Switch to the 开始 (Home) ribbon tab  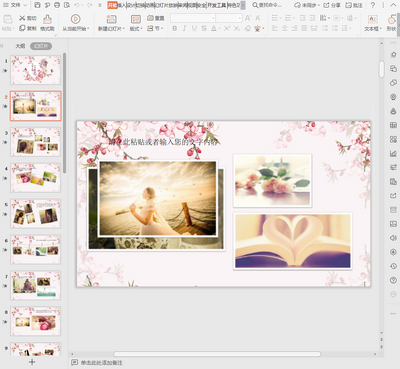click(x=112, y=5)
